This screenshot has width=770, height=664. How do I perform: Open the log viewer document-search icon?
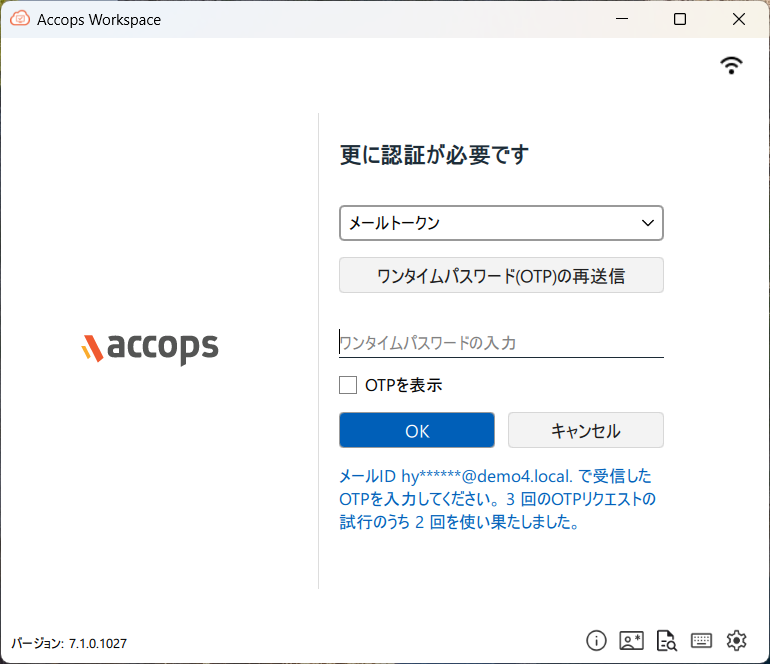[x=667, y=640]
